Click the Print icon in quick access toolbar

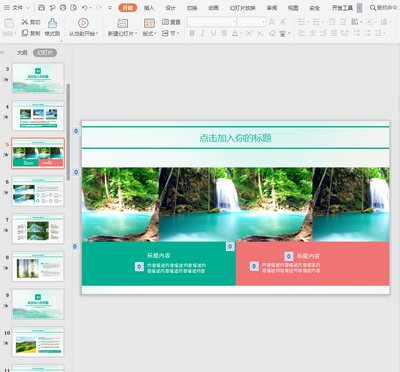coord(63,7)
